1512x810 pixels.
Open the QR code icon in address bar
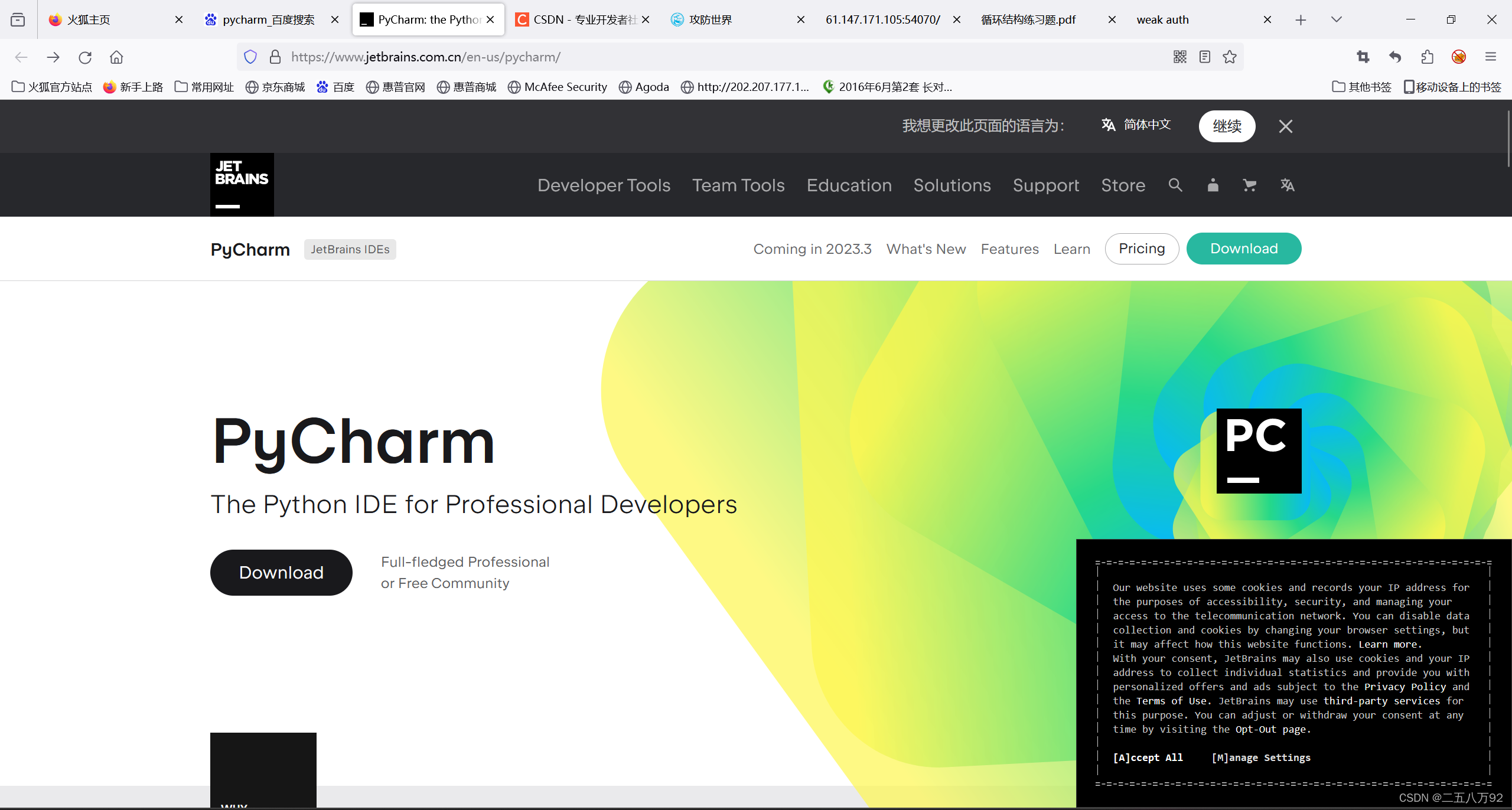1179,57
